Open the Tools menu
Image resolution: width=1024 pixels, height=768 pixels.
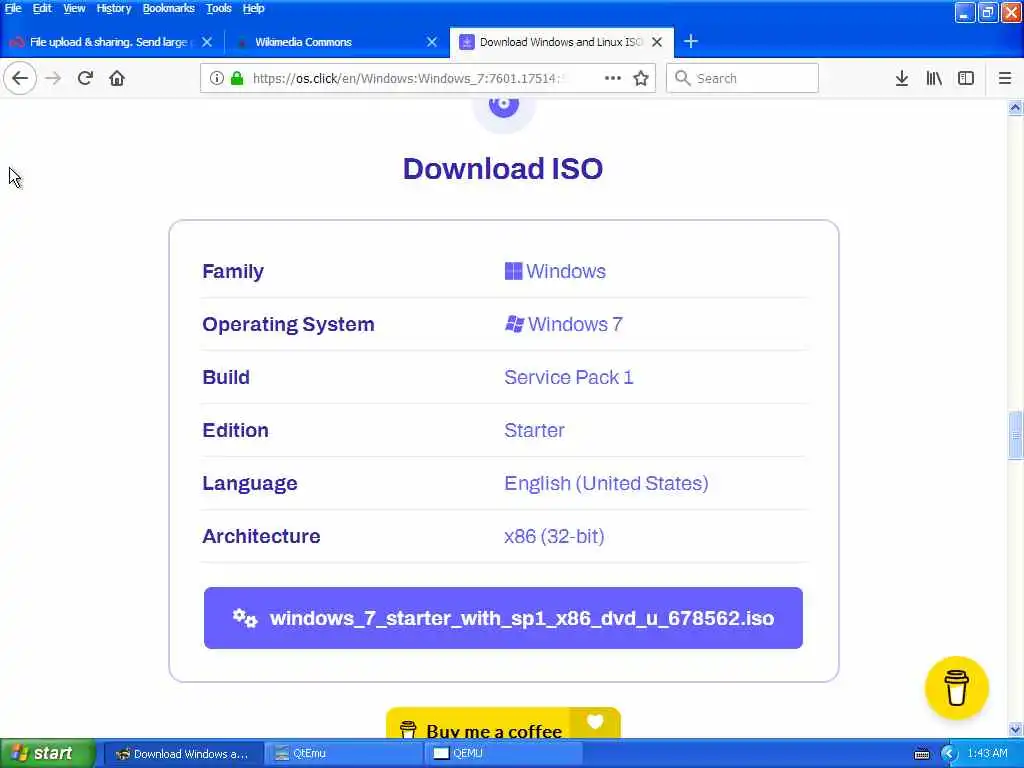218,8
